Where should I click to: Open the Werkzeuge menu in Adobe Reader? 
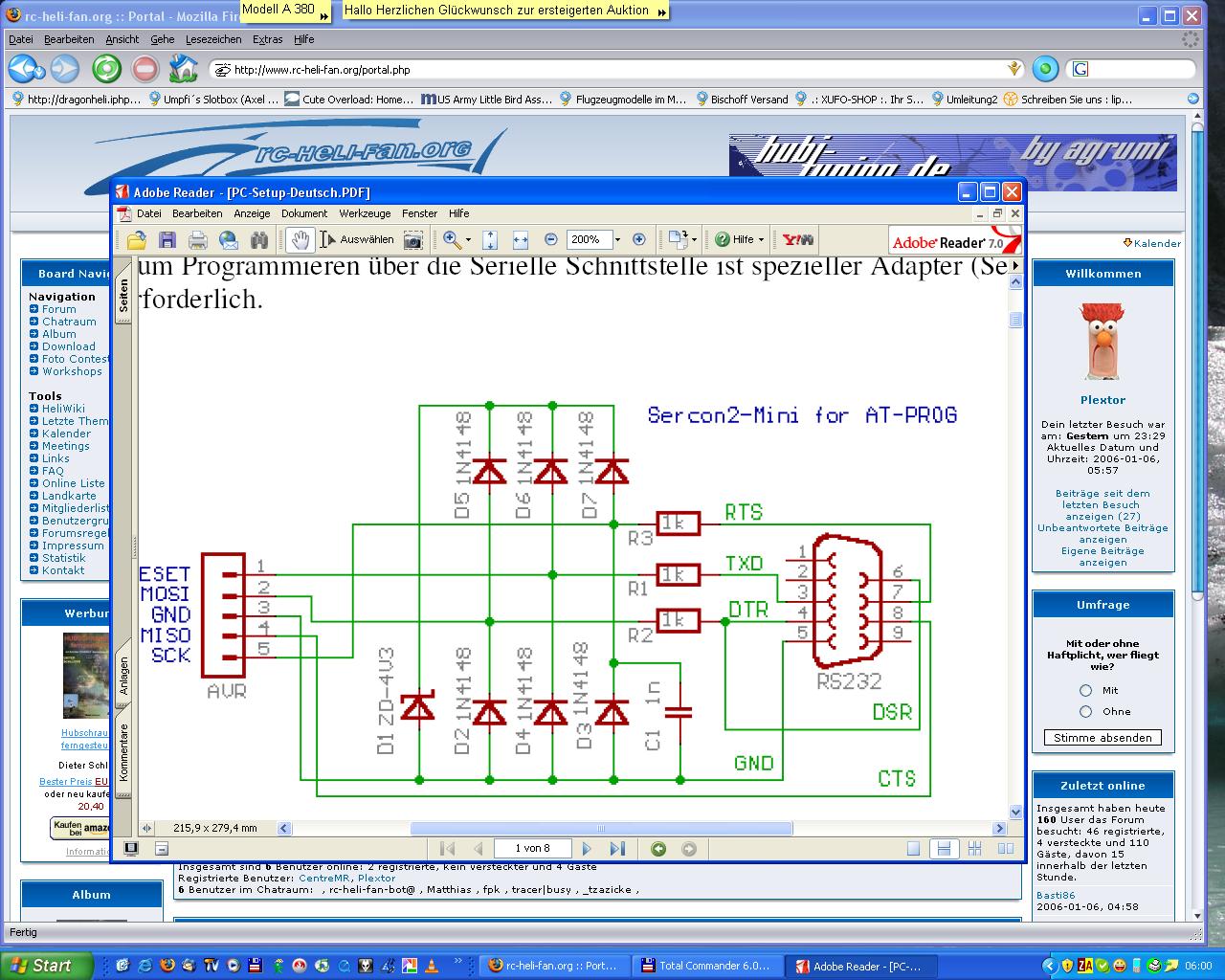tap(365, 213)
